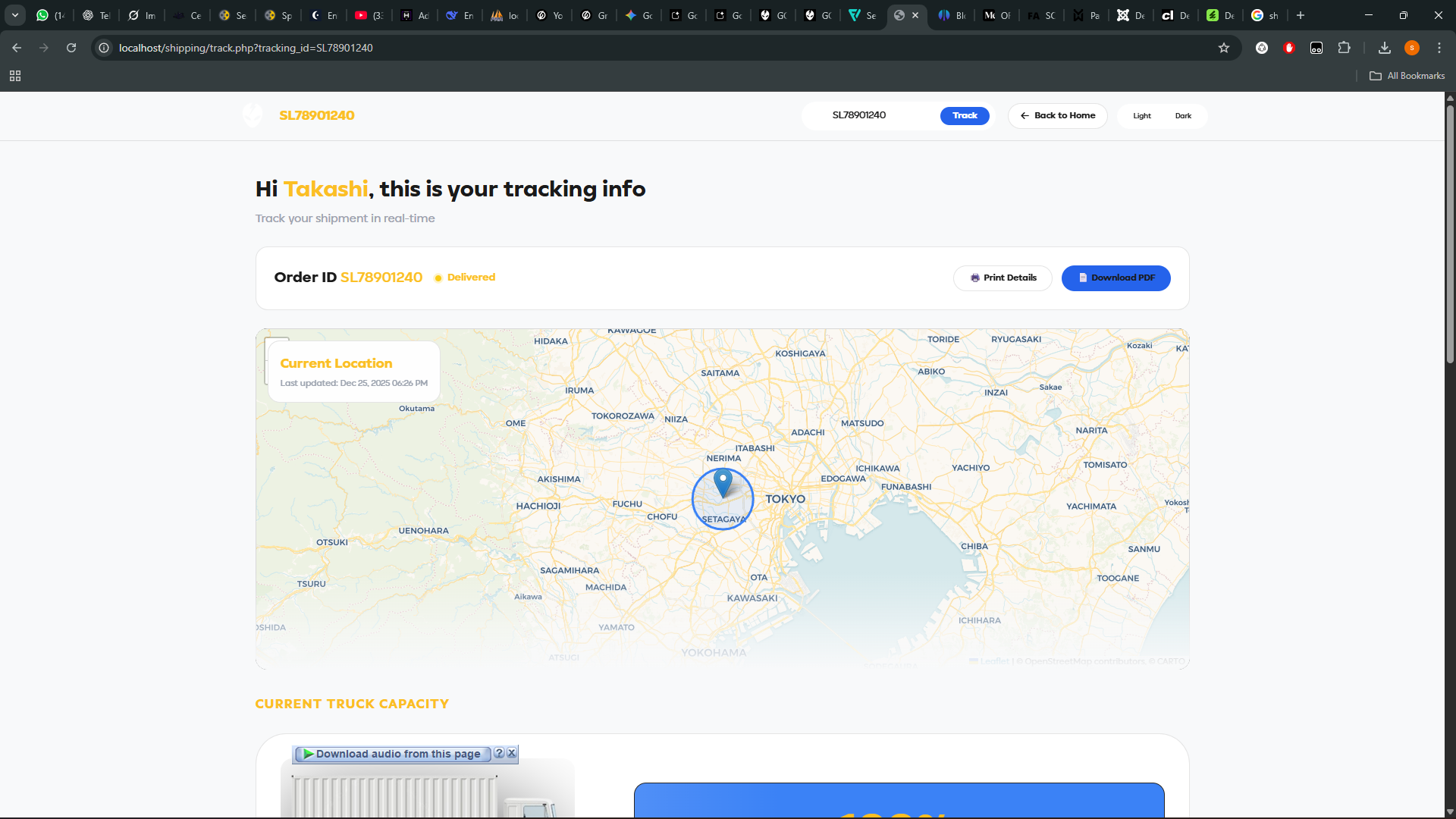Switch theme to Light
The image size is (1456, 819).
[1141, 116]
